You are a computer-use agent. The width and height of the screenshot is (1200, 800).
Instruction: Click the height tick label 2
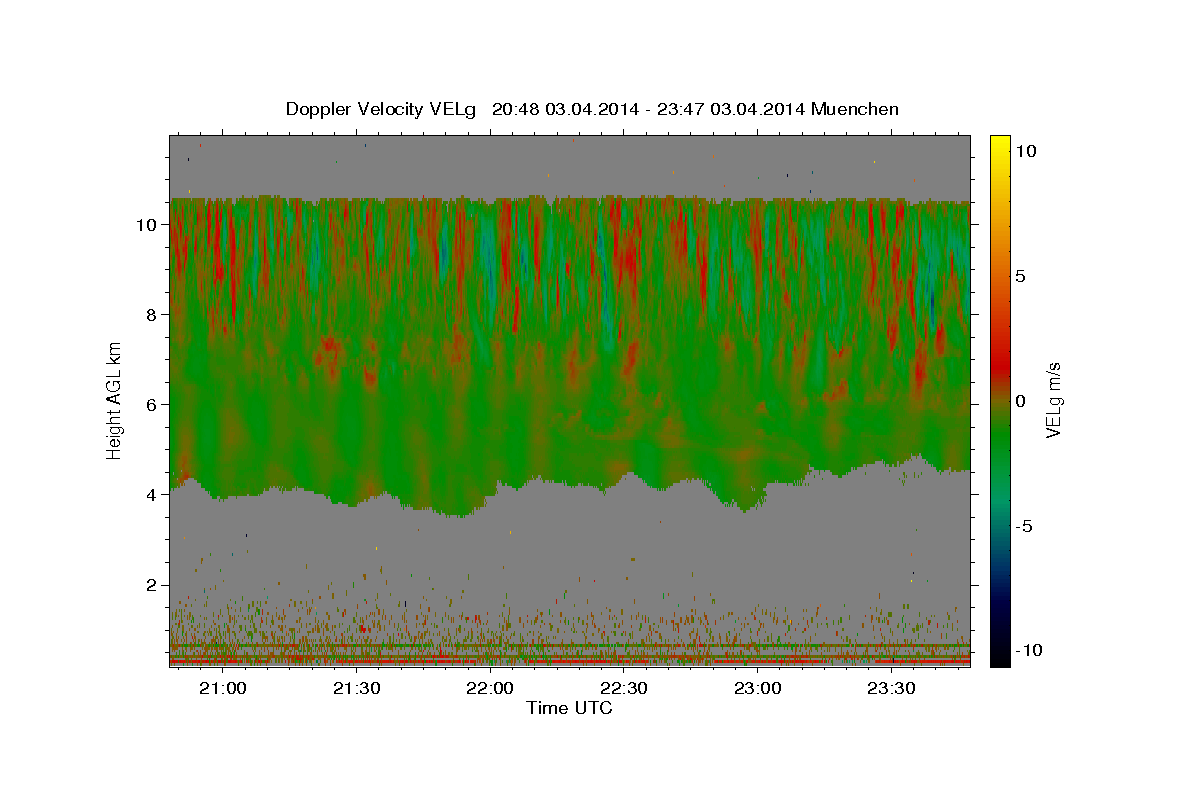click(x=151, y=585)
